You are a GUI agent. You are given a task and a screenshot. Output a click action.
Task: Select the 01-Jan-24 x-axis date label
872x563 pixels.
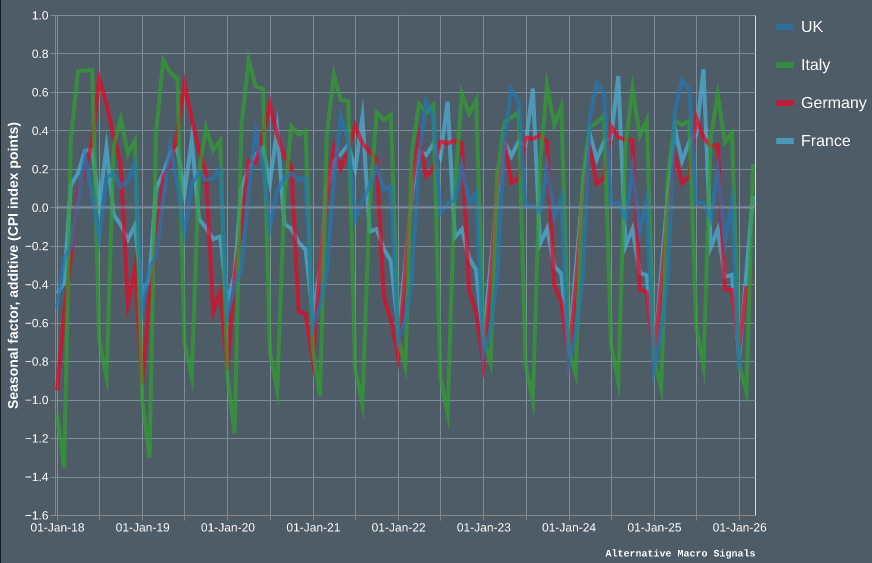[569, 527]
